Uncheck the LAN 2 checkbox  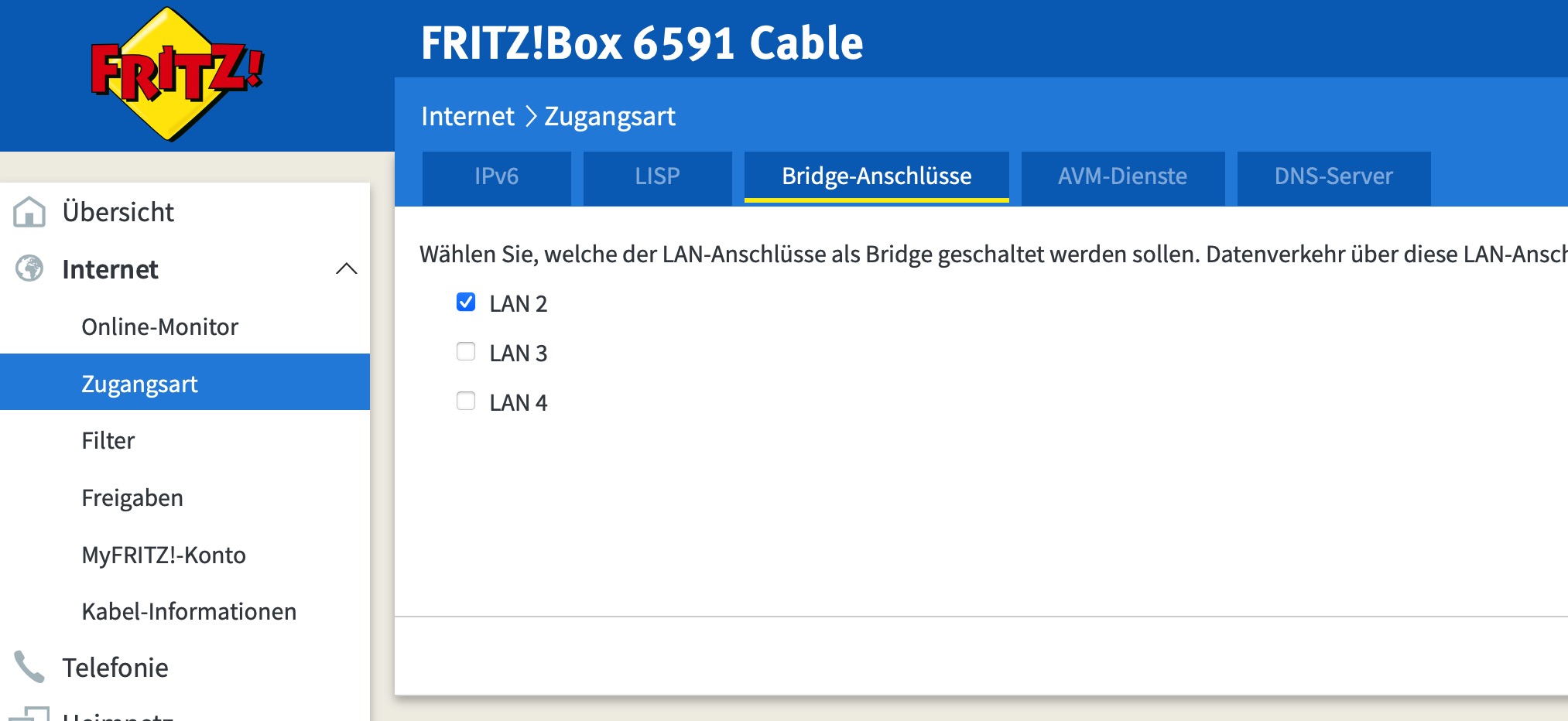coord(466,302)
